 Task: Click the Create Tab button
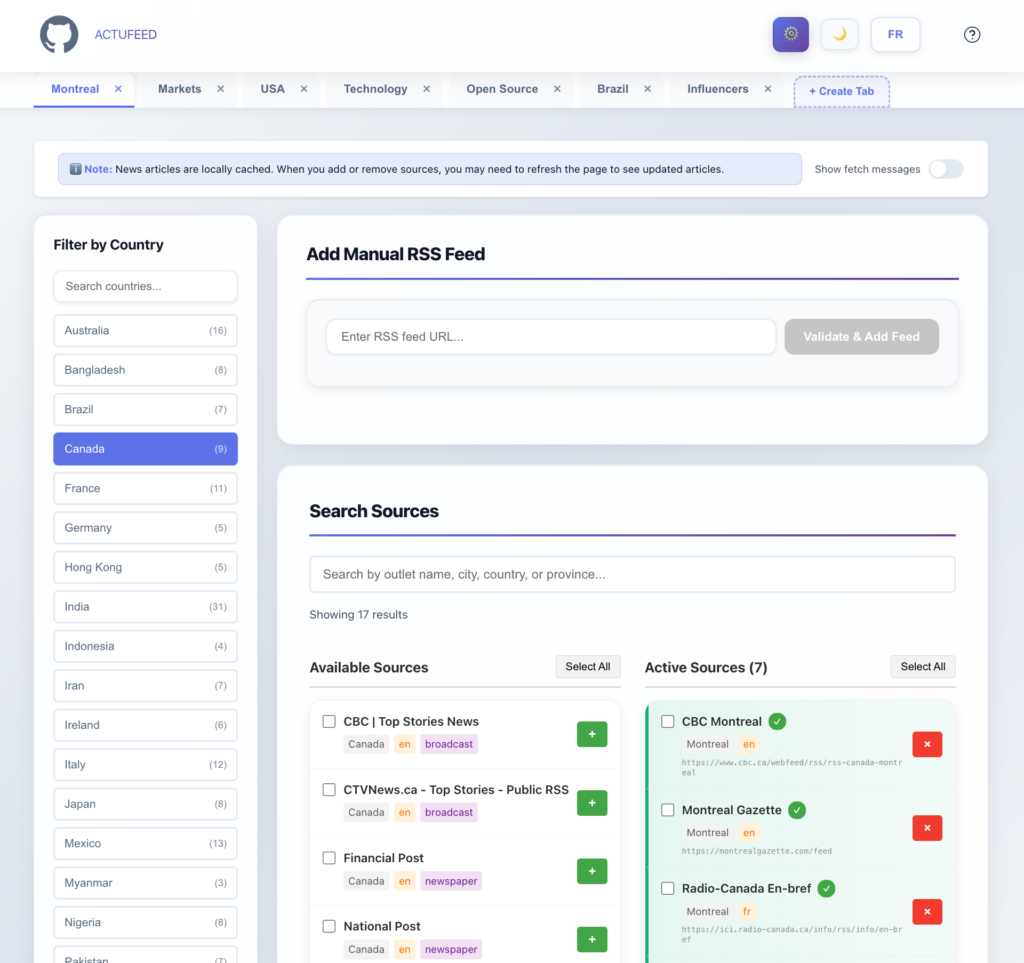(841, 91)
